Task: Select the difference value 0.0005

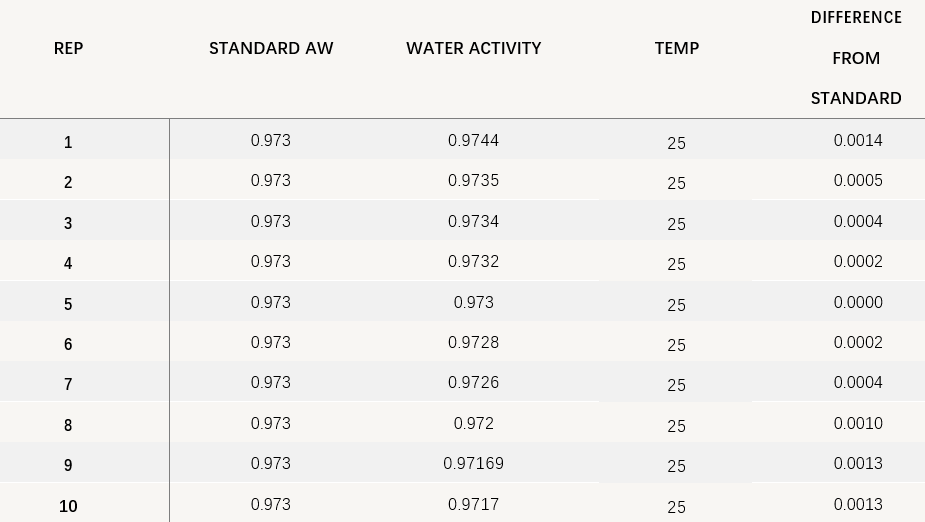Action: tap(858, 181)
